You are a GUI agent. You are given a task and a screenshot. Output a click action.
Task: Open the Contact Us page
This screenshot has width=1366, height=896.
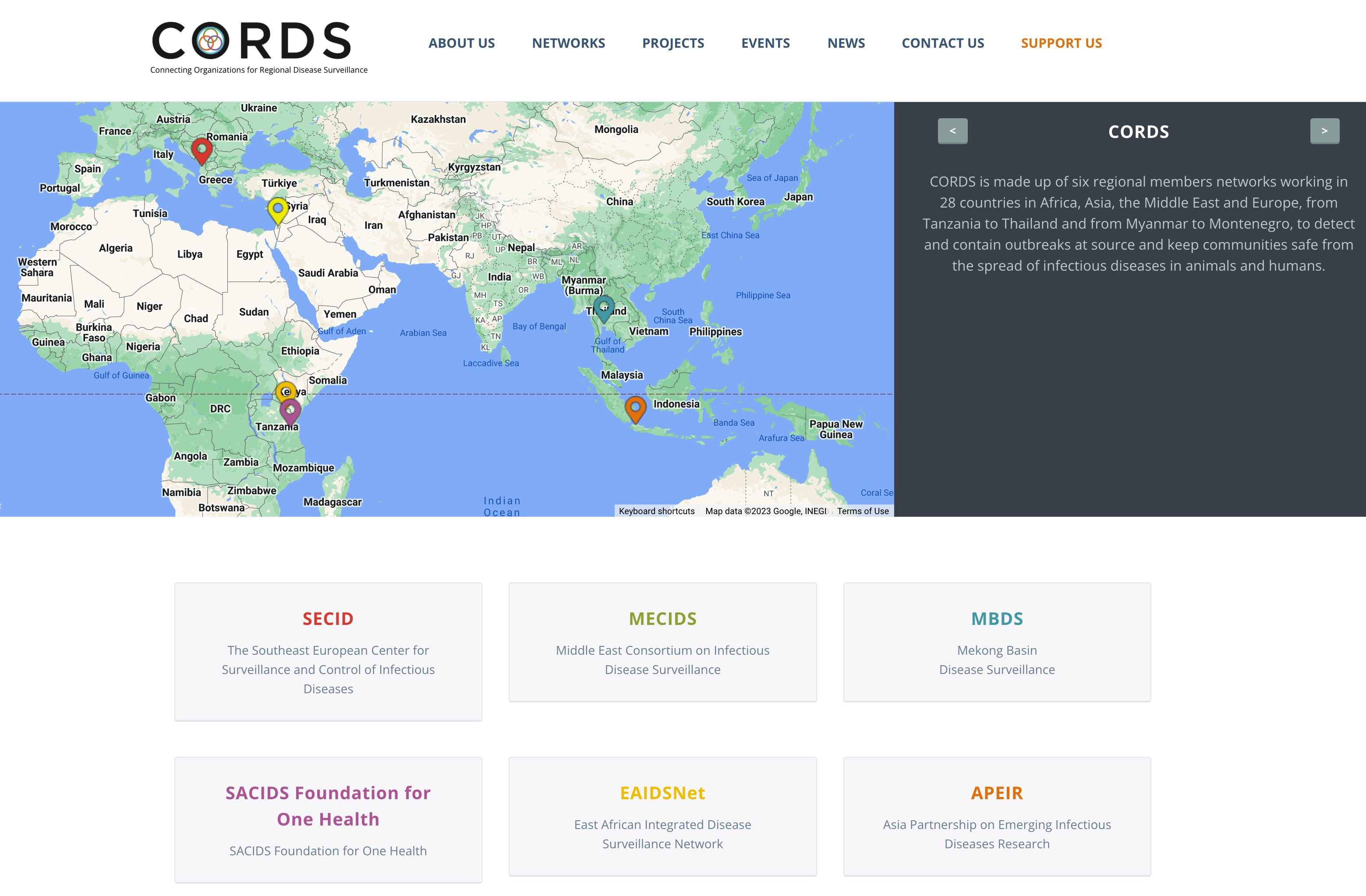tap(943, 43)
